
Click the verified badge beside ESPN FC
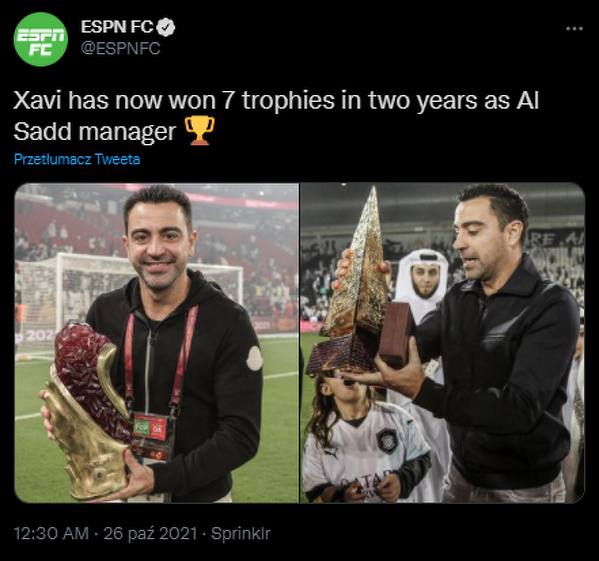point(166,27)
